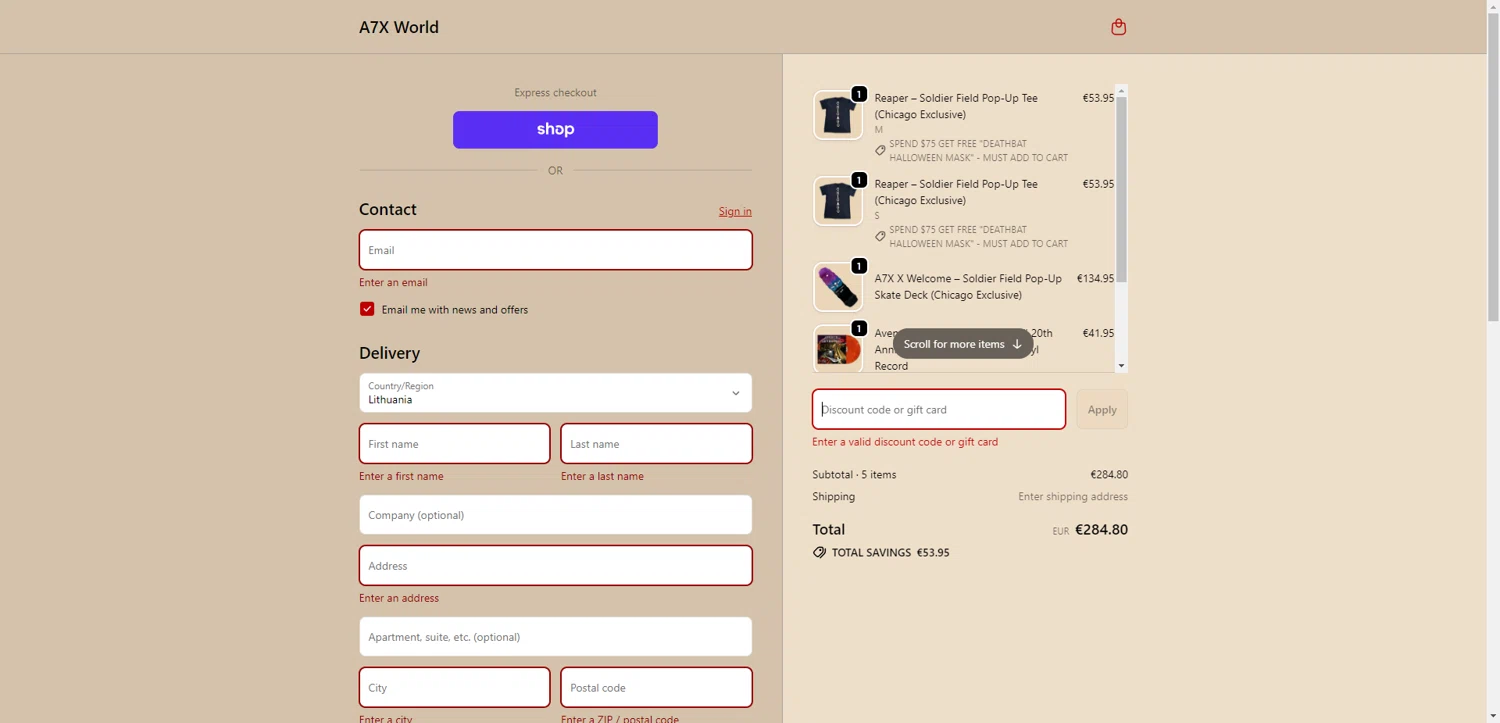
Task: Click quantity badge on size M tee
Action: [x=859, y=94]
